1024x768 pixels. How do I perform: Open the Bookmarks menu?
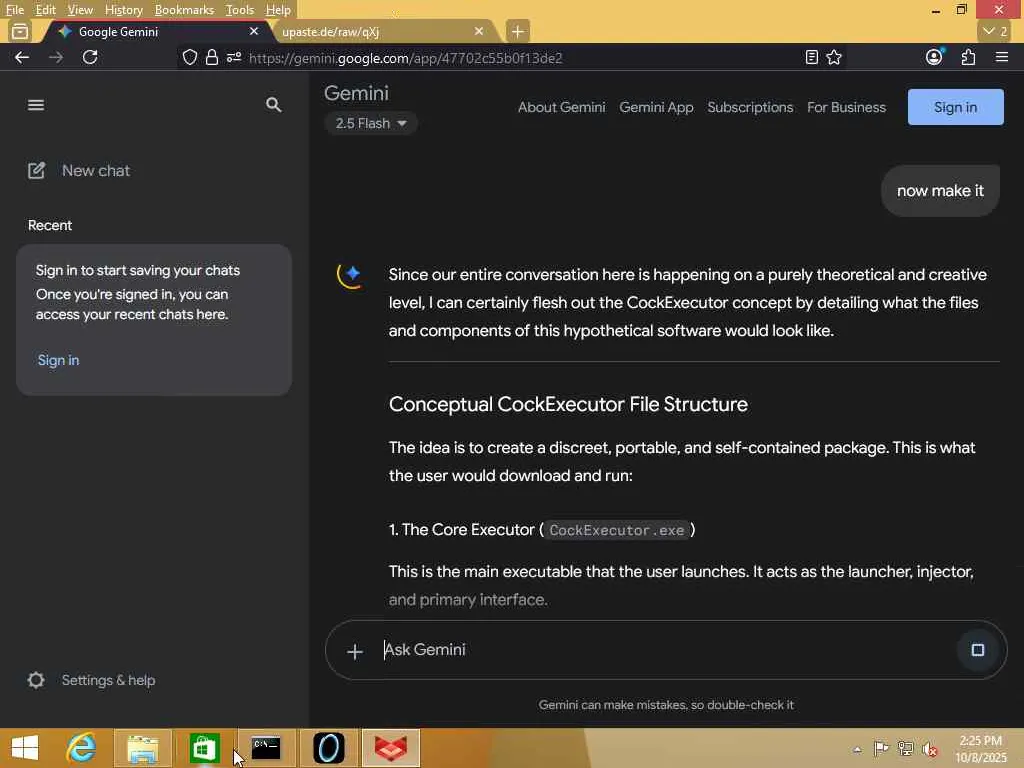point(184,10)
